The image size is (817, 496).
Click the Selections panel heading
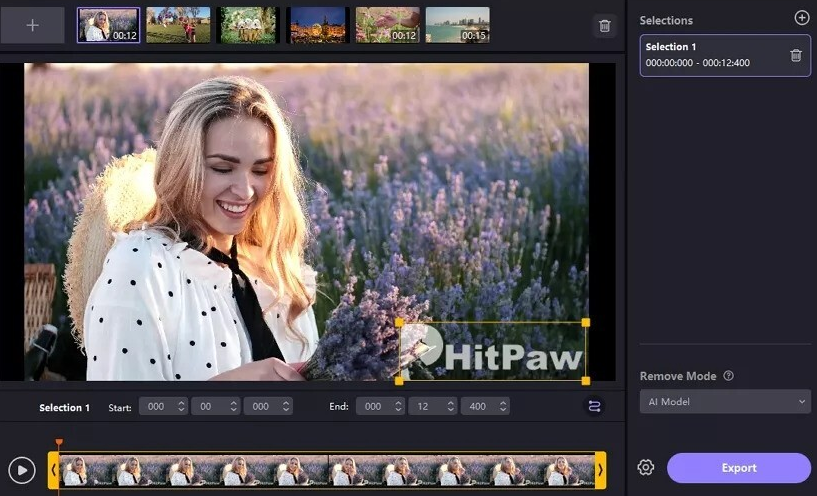(666, 20)
